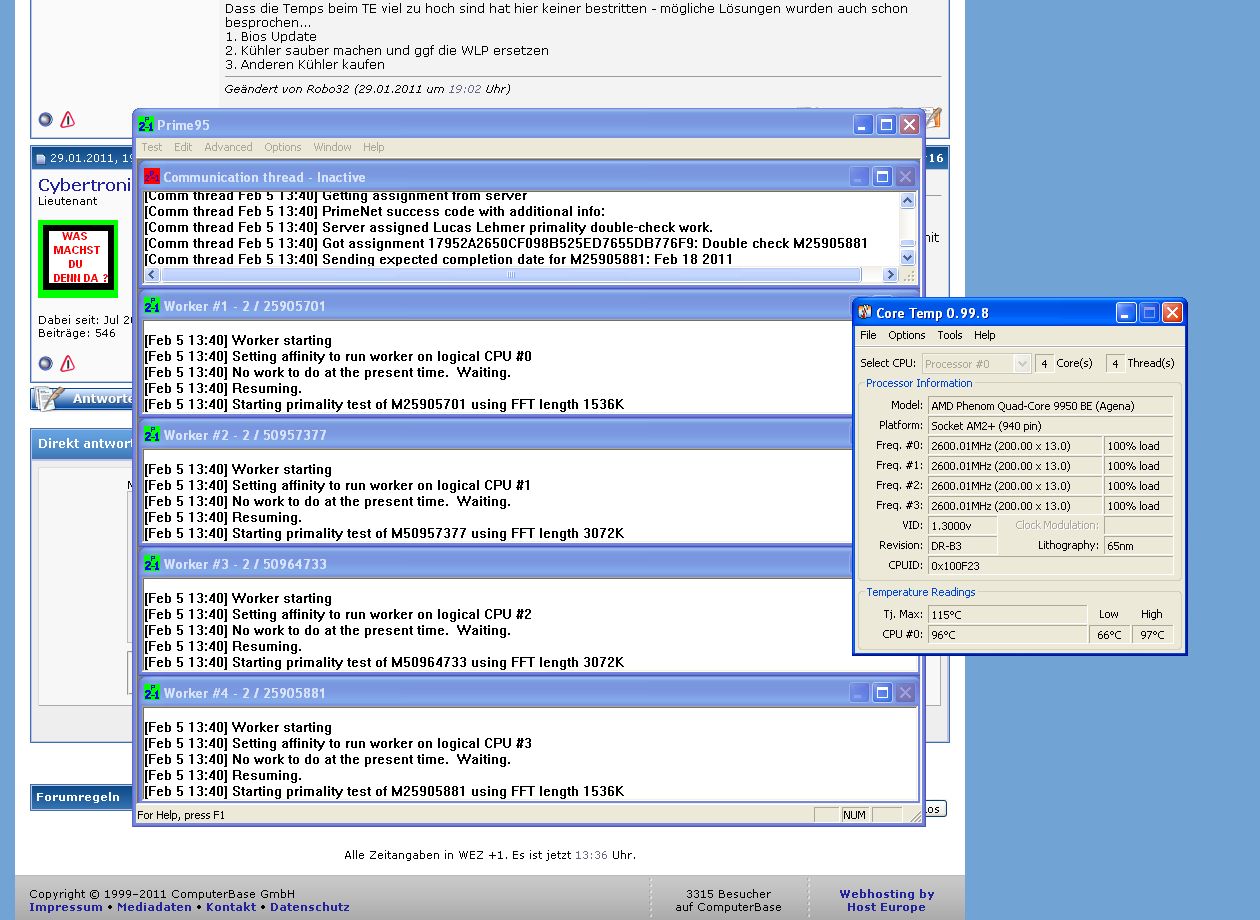Click the Antworten reply button on the forum

tap(83, 399)
